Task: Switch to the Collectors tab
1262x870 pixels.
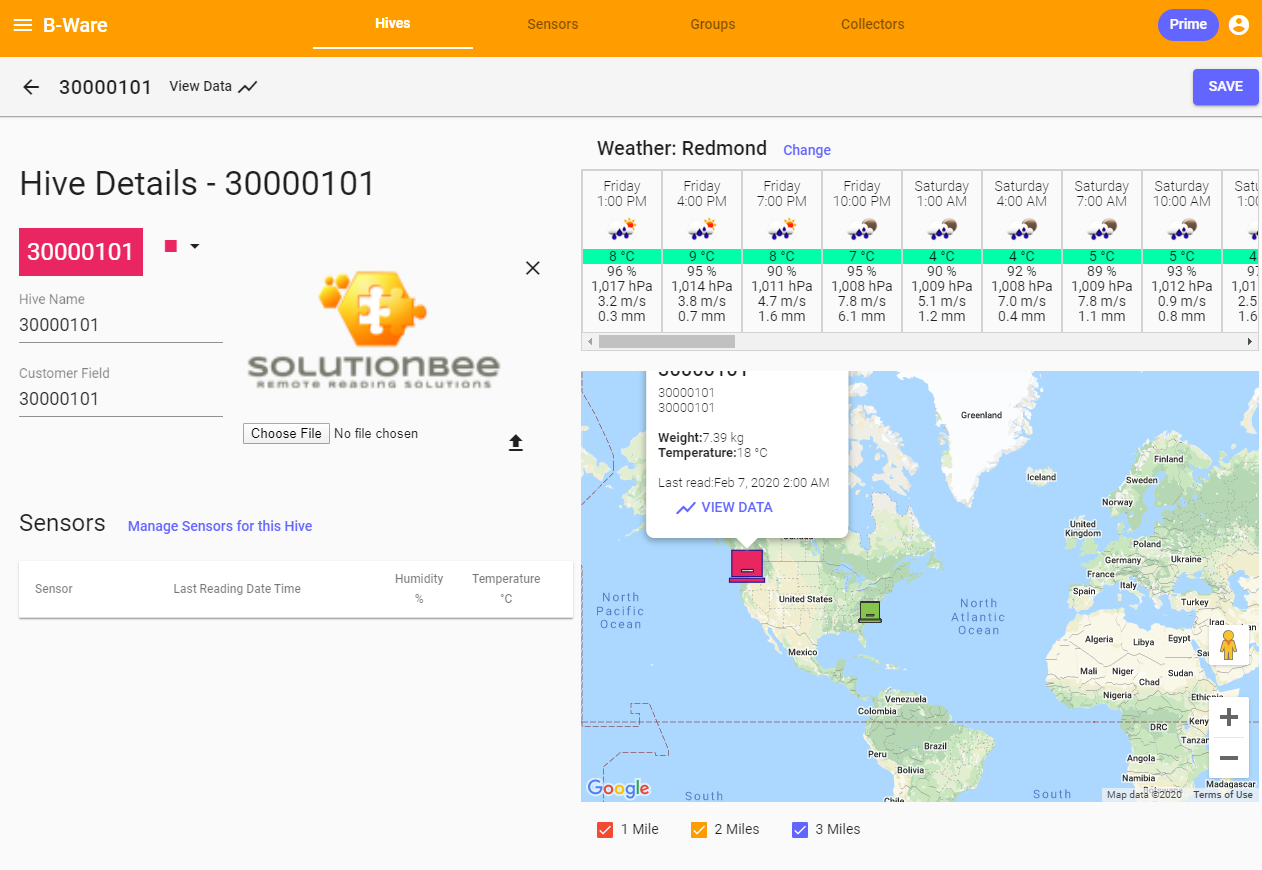Action: coord(873,24)
